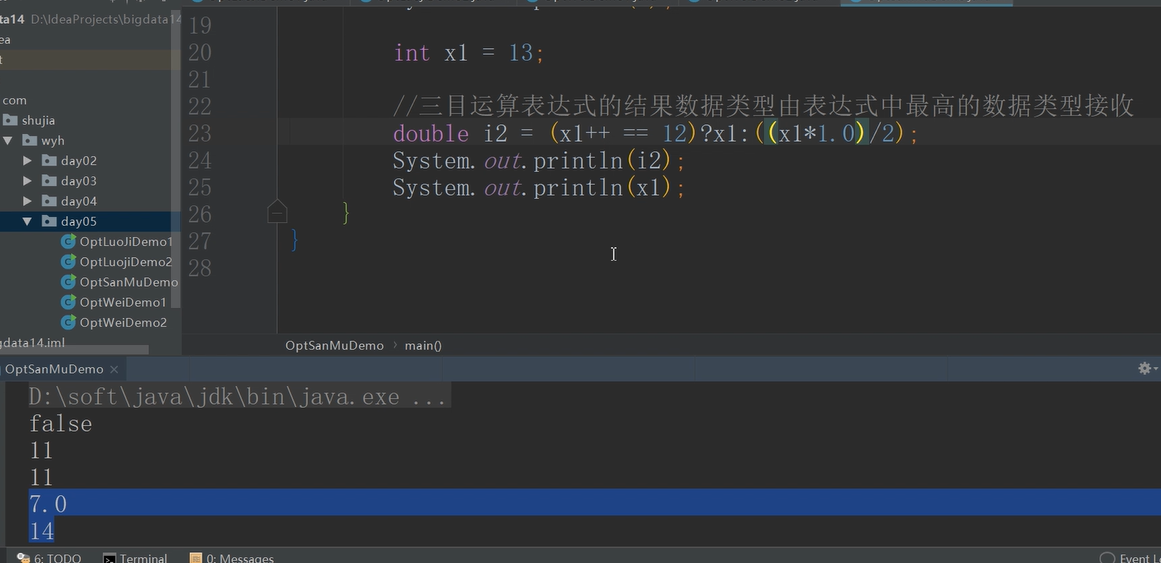Viewport: 1161px width, 563px height.
Task: Select the day04 folder
Action: click(78, 201)
